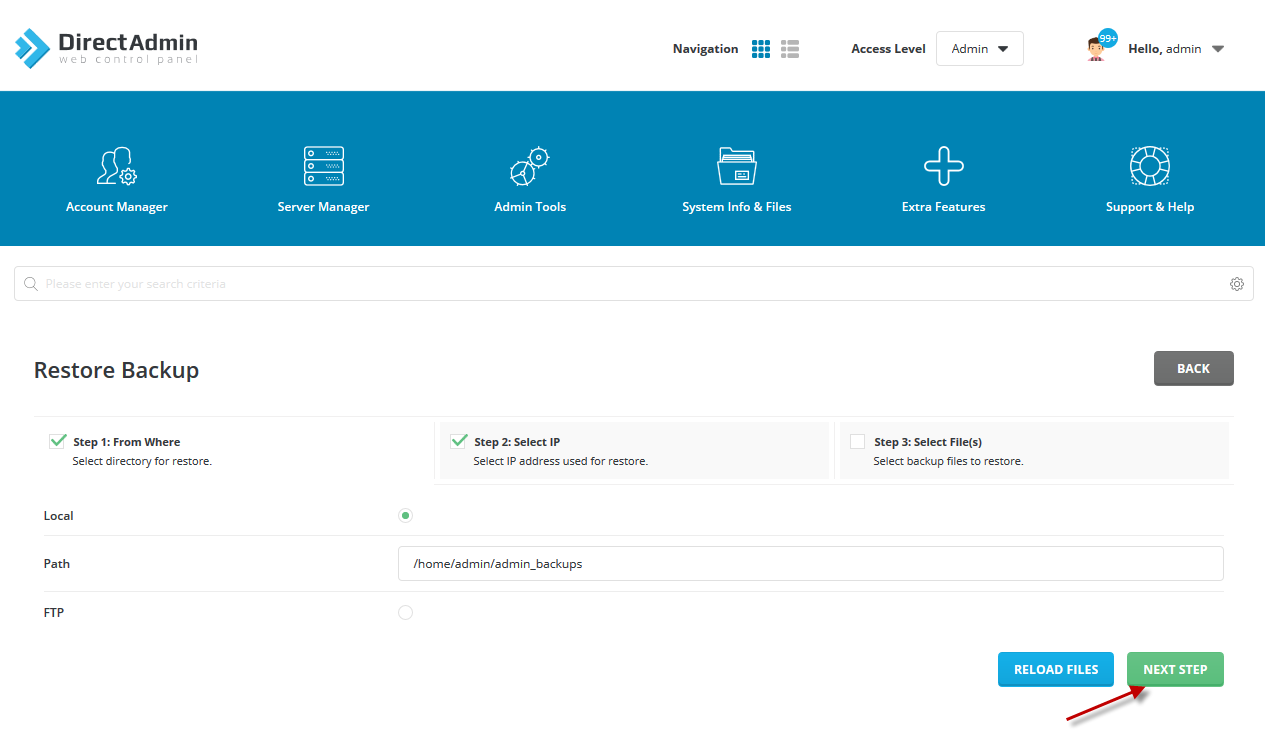Click the search settings gear icon

click(1237, 284)
